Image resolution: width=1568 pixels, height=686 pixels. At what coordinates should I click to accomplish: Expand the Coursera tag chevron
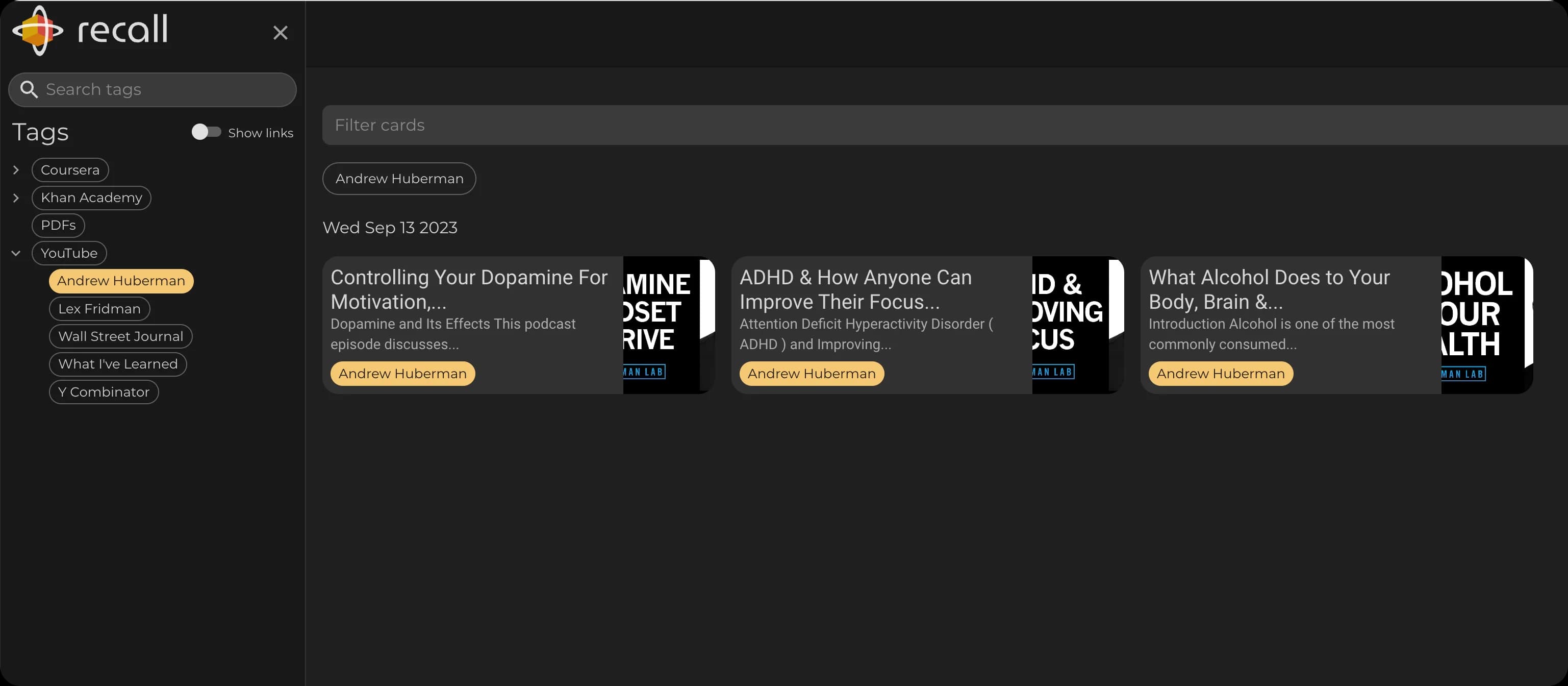pyautogui.click(x=16, y=170)
